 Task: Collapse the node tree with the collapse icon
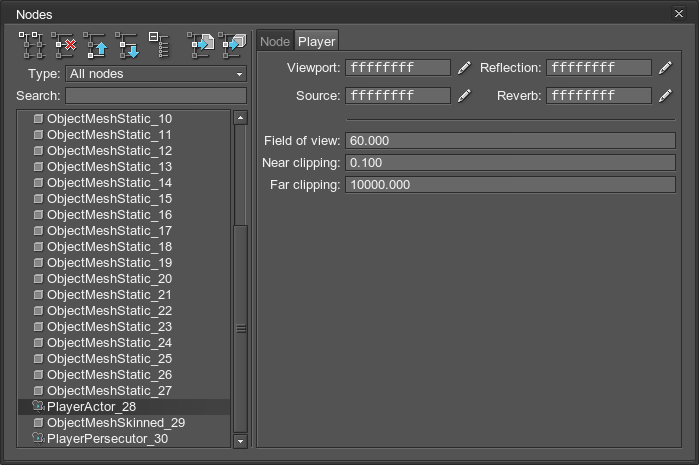(x=159, y=45)
